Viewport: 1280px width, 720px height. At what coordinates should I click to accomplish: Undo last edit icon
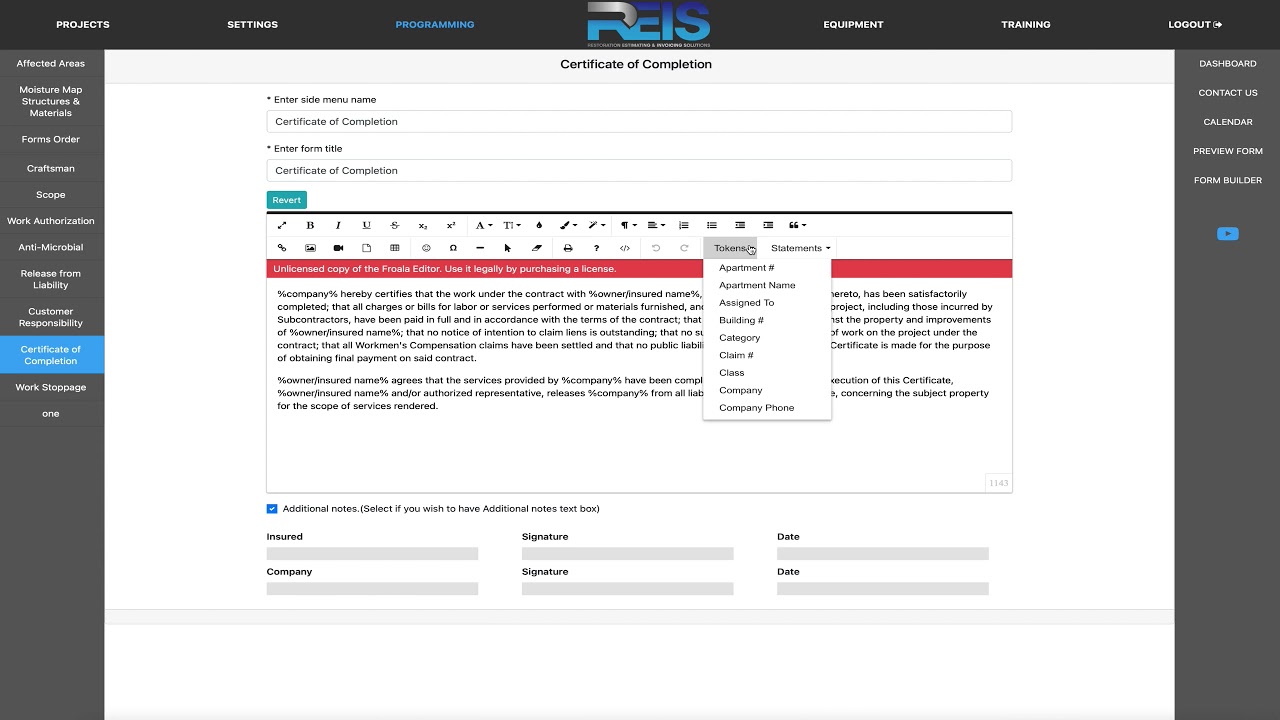tap(656, 248)
